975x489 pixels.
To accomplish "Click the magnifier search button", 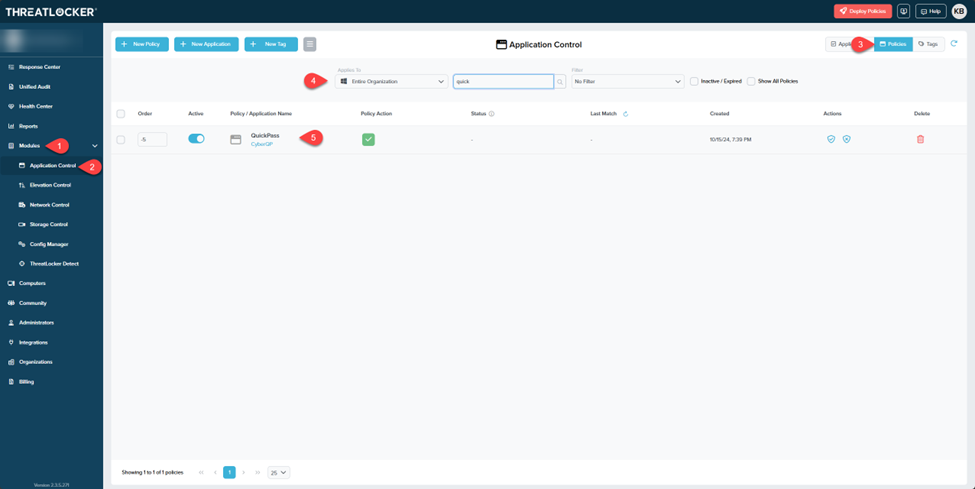I will click(x=560, y=82).
